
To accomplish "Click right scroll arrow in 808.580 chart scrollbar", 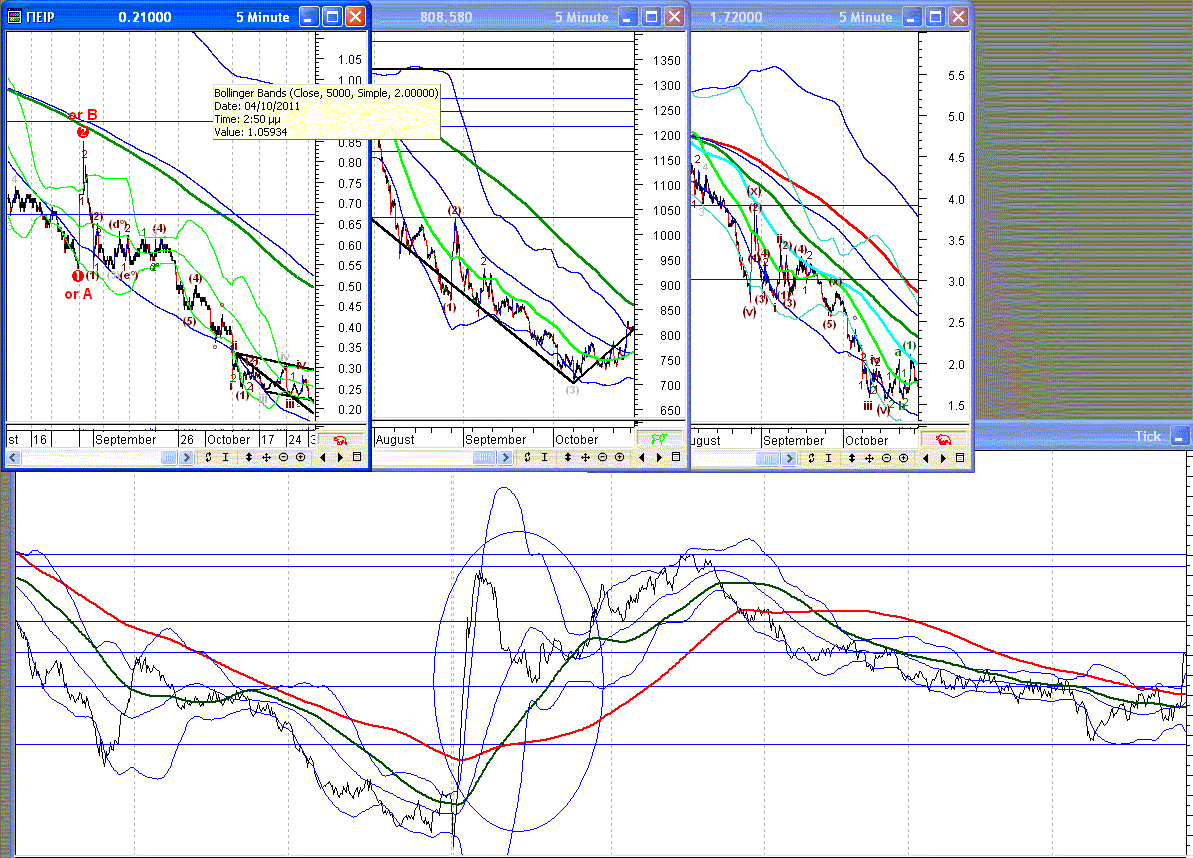I will pos(505,457).
